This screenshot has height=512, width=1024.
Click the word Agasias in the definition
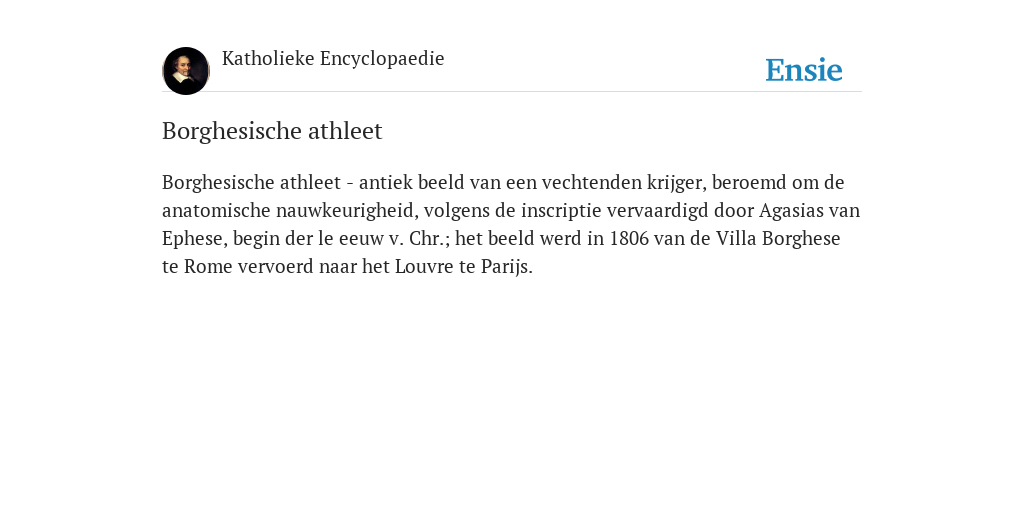(791, 211)
